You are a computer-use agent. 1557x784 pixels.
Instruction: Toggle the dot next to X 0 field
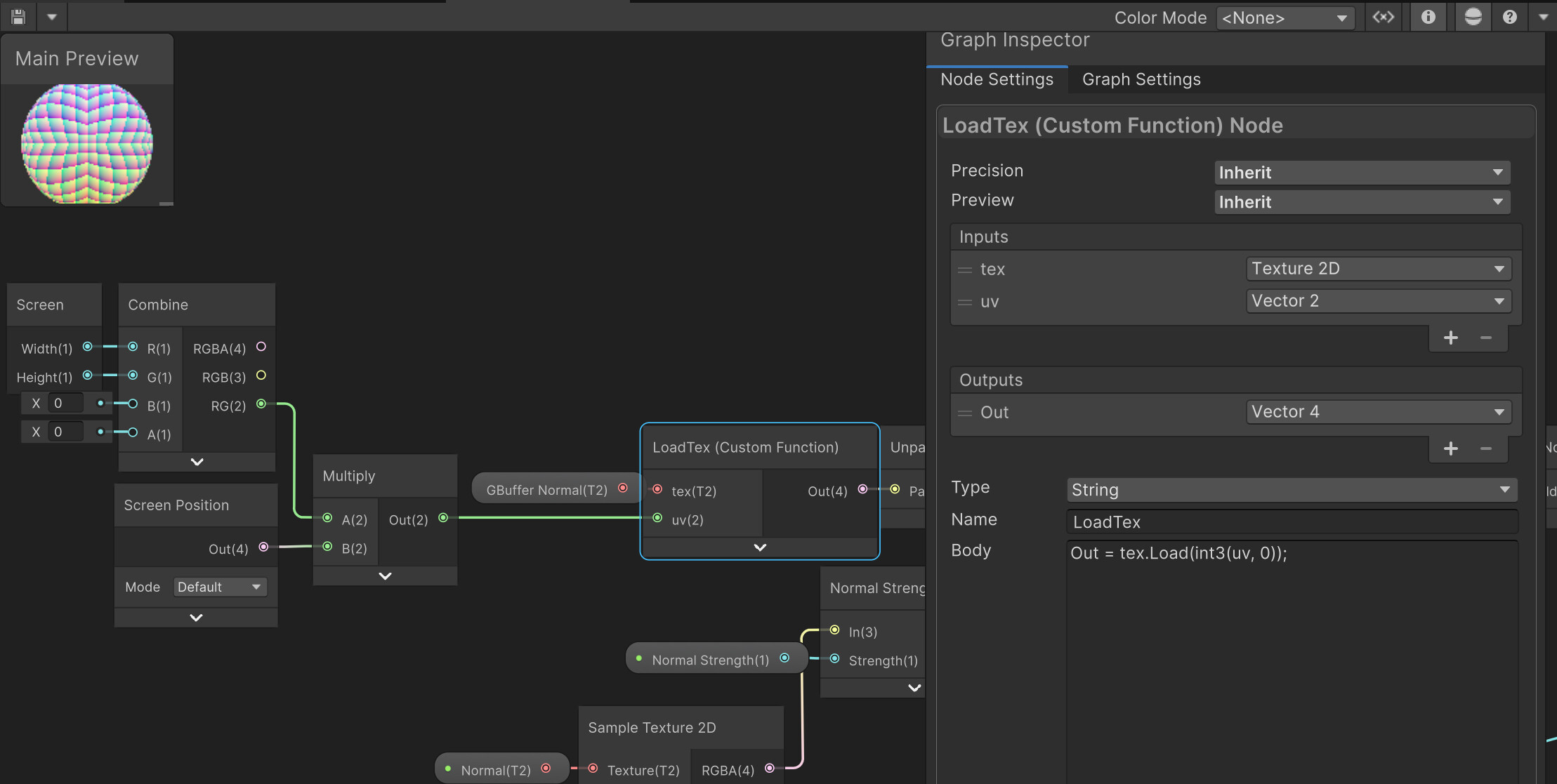pos(100,402)
